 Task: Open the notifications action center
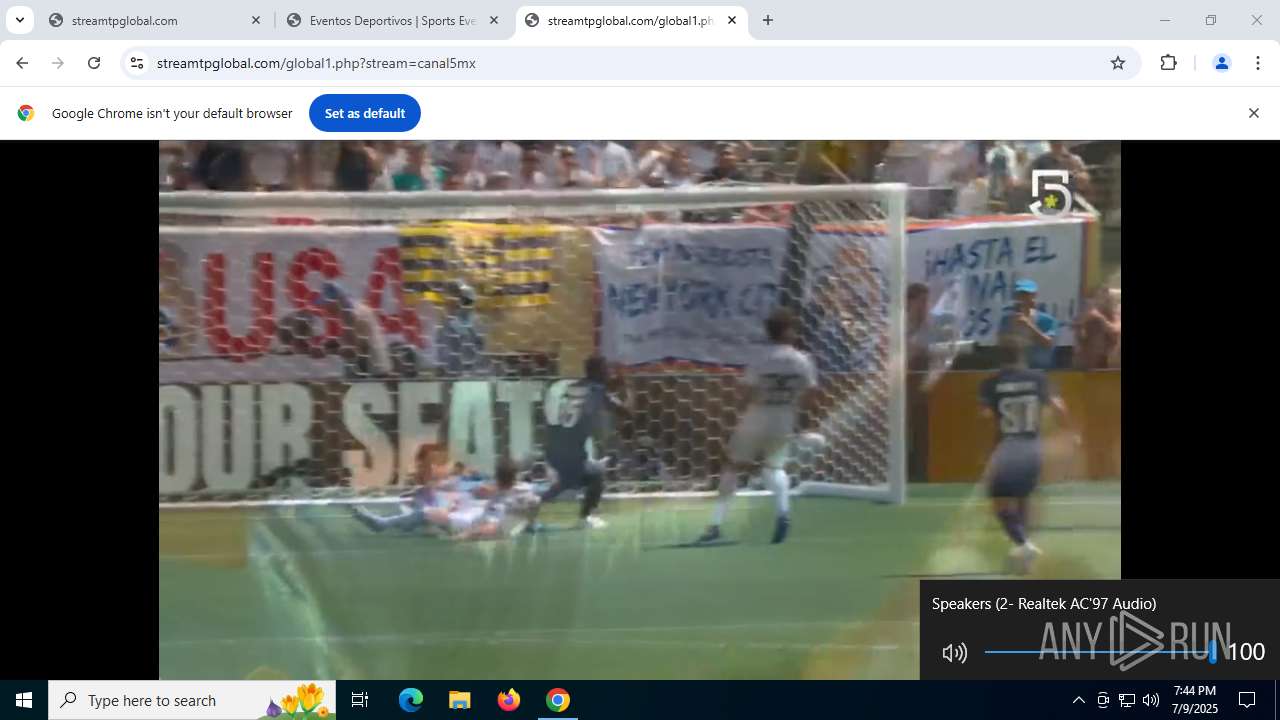[1247, 700]
